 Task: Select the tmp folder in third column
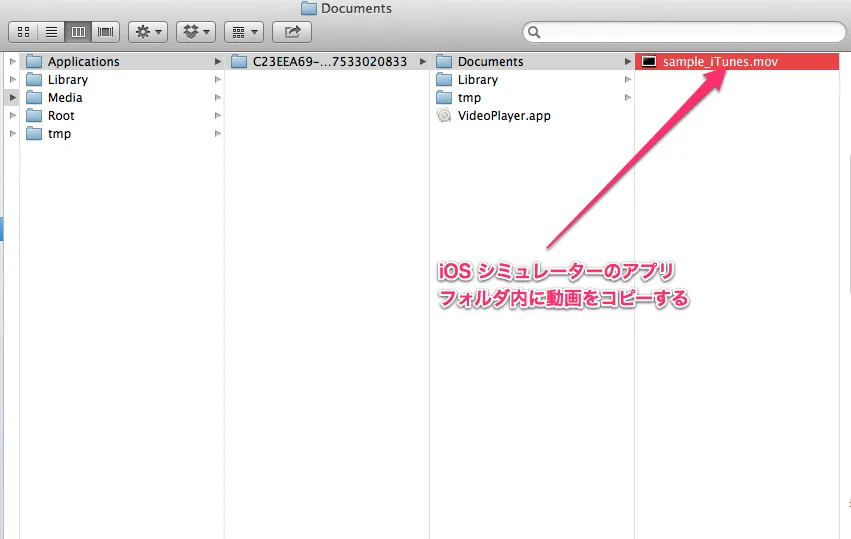tap(532, 98)
